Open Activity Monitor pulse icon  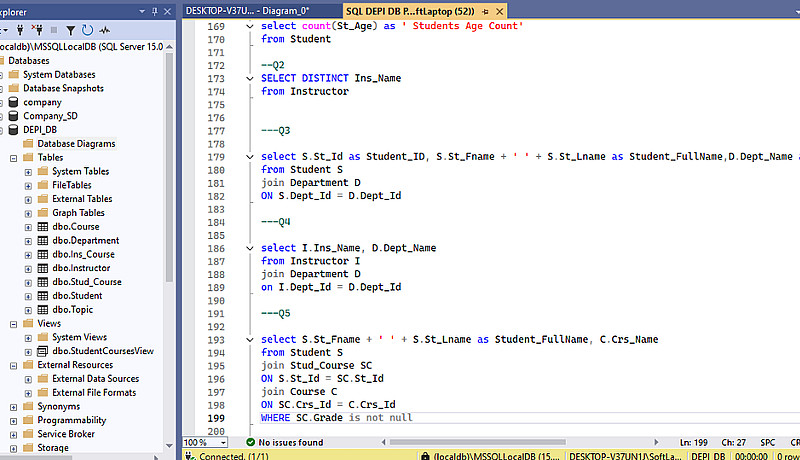click(105, 30)
